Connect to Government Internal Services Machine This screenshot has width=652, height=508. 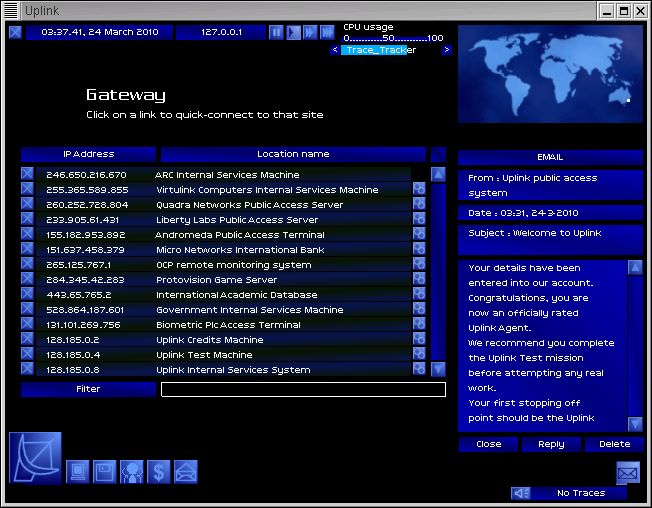point(224,310)
